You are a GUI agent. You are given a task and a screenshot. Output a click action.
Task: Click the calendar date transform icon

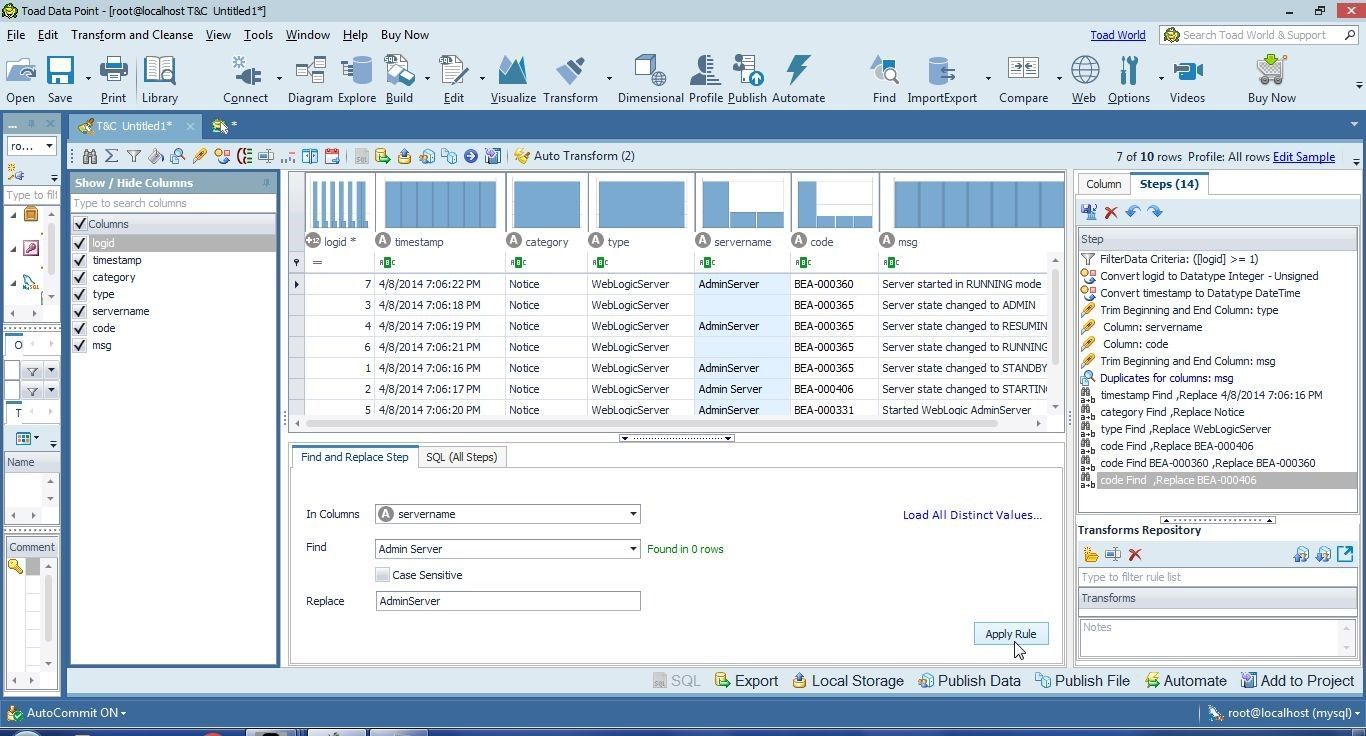click(x=332, y=156)
